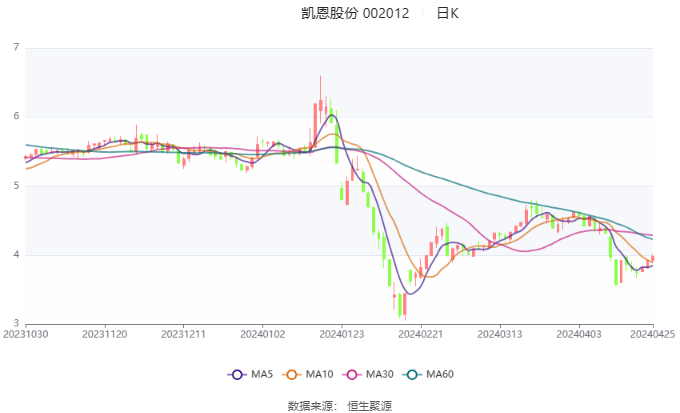
Task: Select the 20231211 date label
Action: (183, 334)
